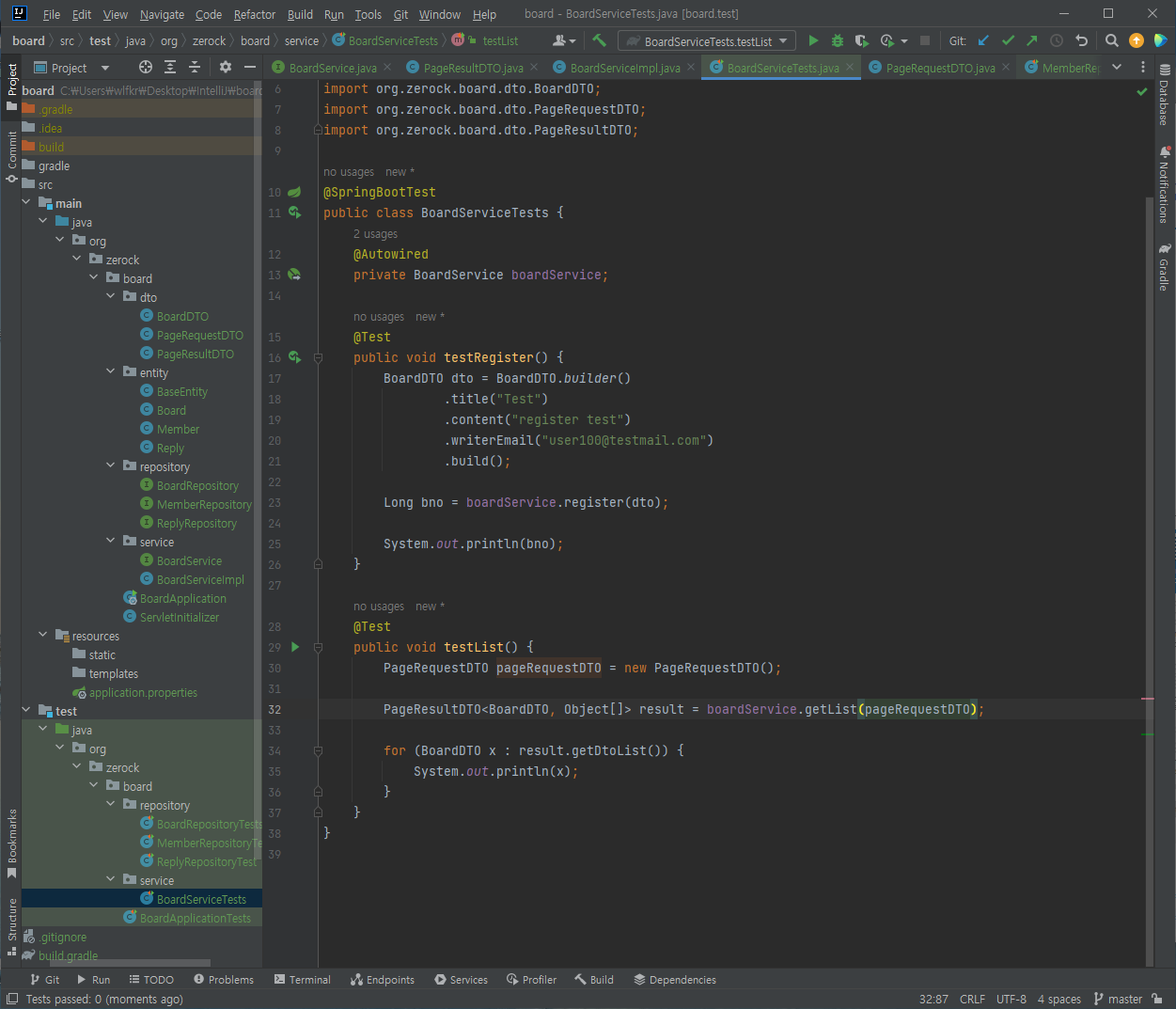1176x1009 pixels.
Task: Collapse the main folder in project tree
Action: [x=26, y=203]
